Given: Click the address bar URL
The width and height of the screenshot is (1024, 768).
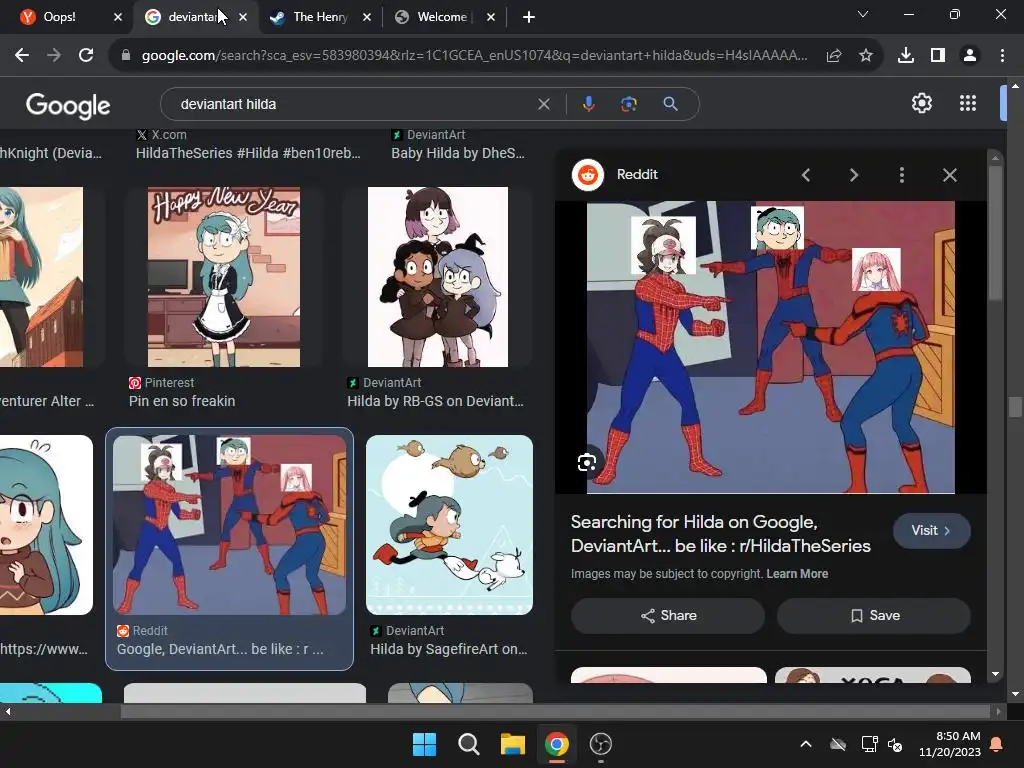Looking at the screenshot, I should pyautogui.click(x=474, y=56).
